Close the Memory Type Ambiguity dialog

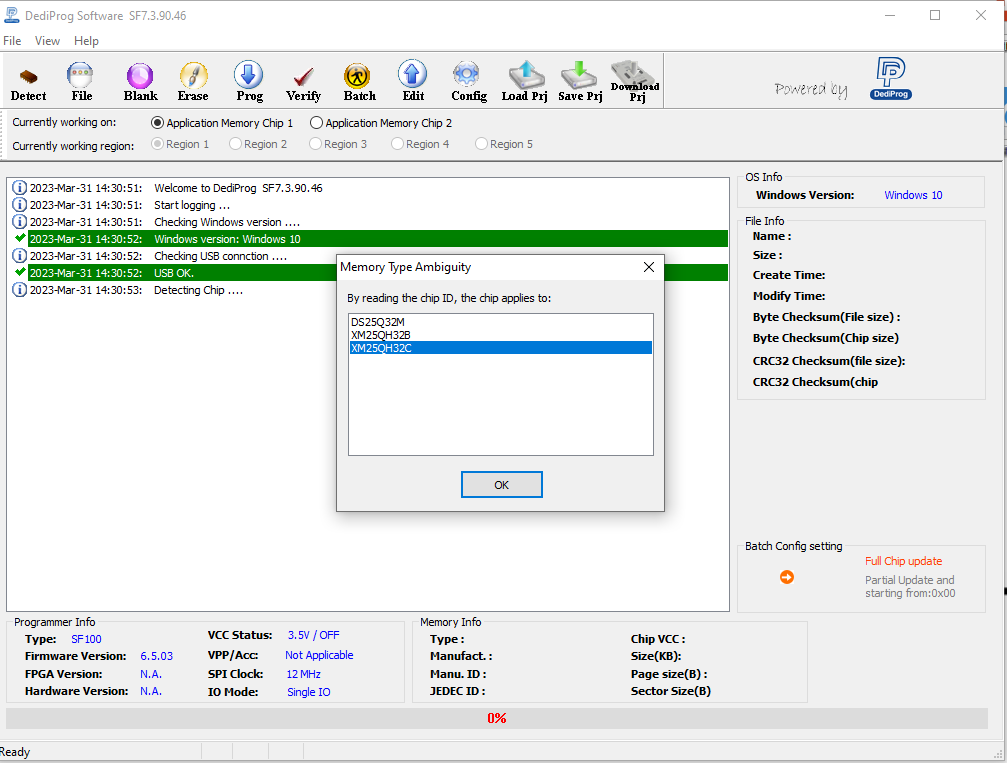(649, 267)
